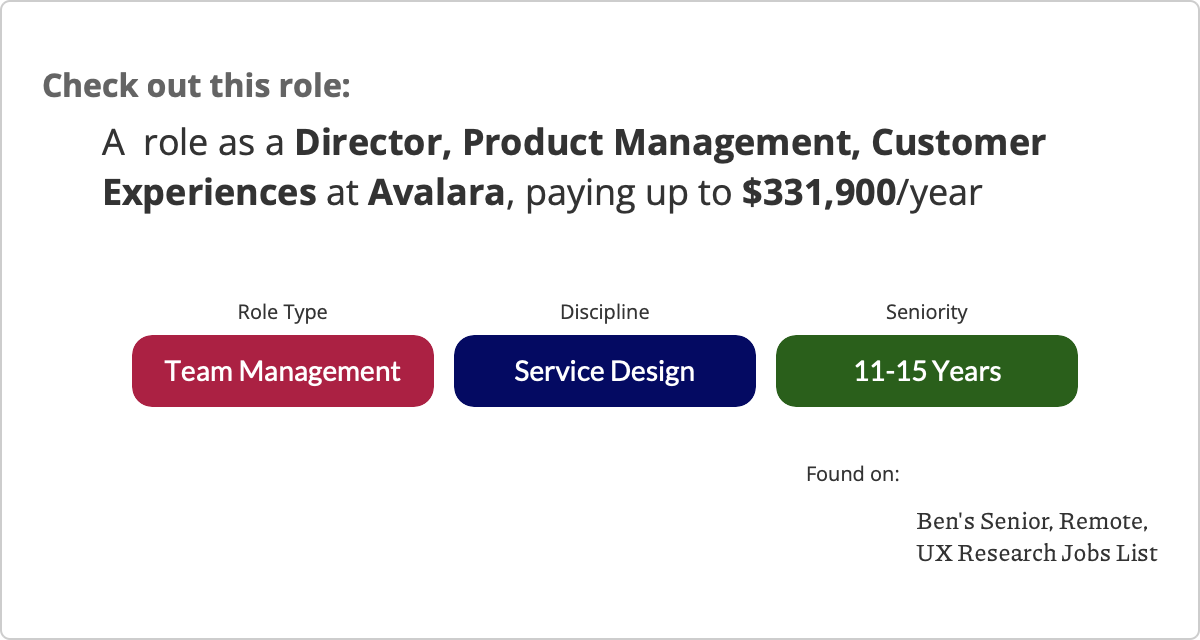
Task: Select the navy Service Design badge
Action: click(604, 371)
